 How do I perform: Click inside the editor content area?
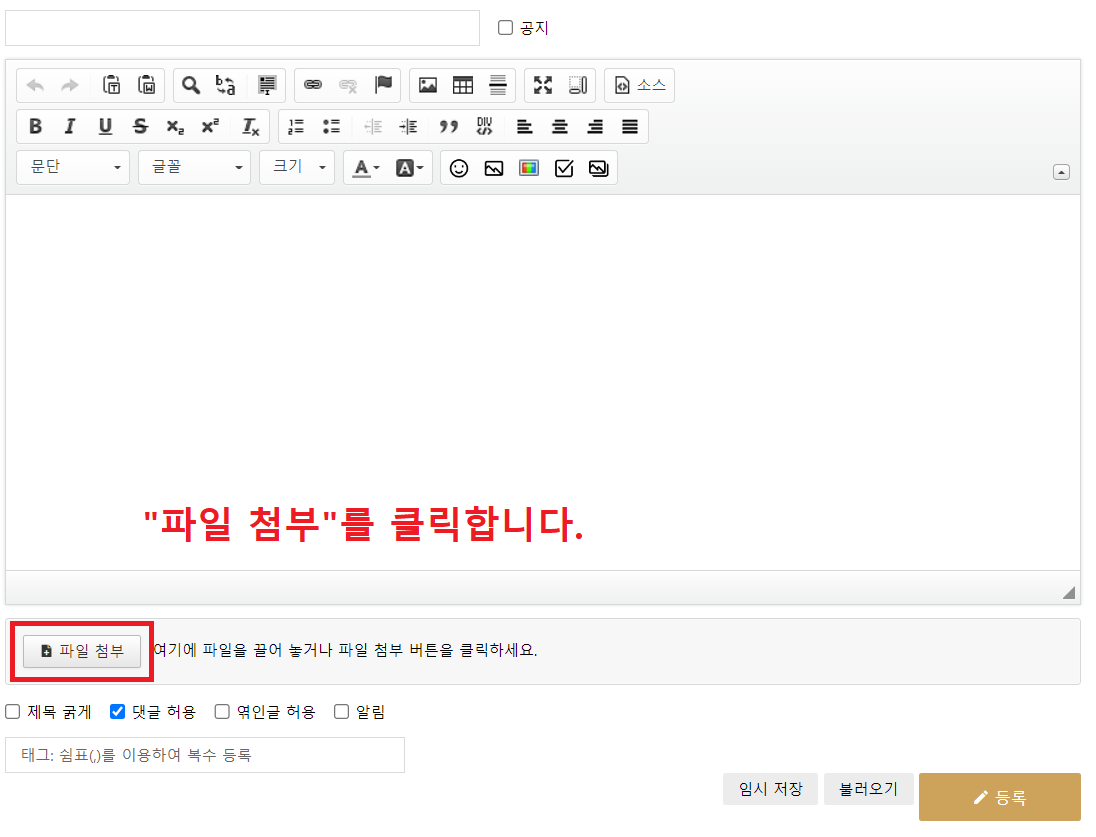pos(543,382)
